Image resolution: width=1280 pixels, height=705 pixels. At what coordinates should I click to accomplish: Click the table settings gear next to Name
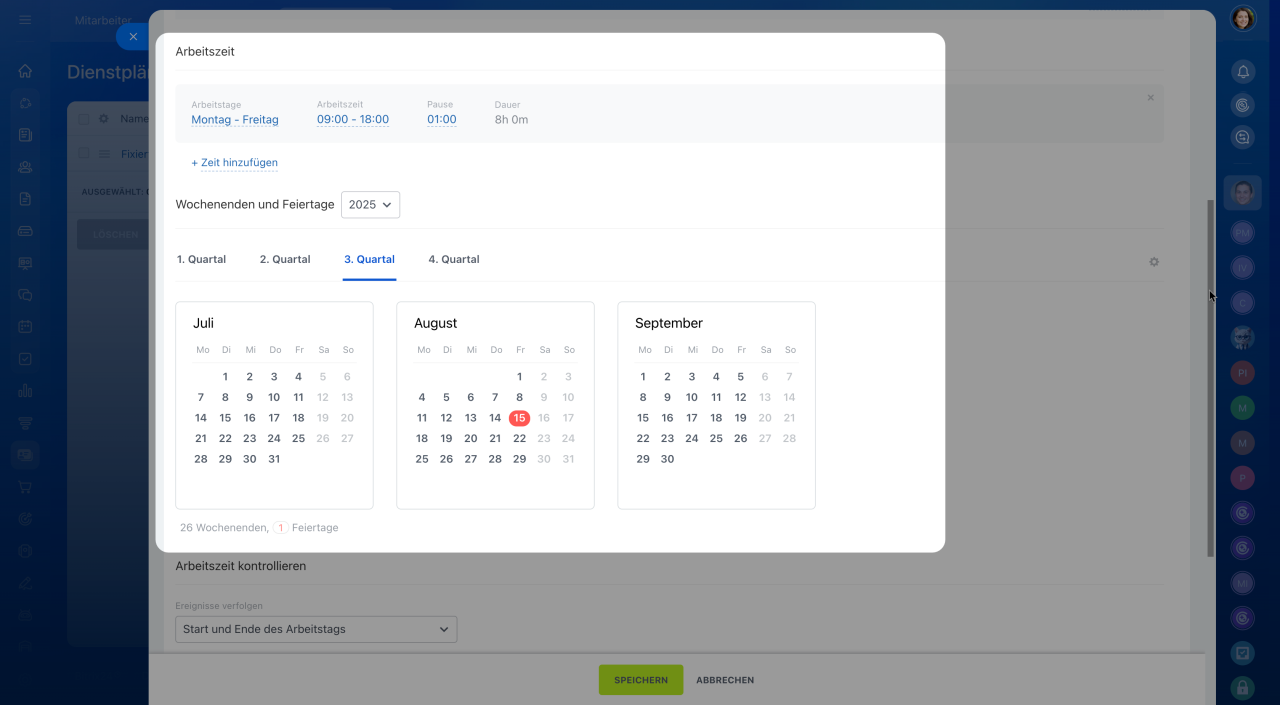click(103, 118)
